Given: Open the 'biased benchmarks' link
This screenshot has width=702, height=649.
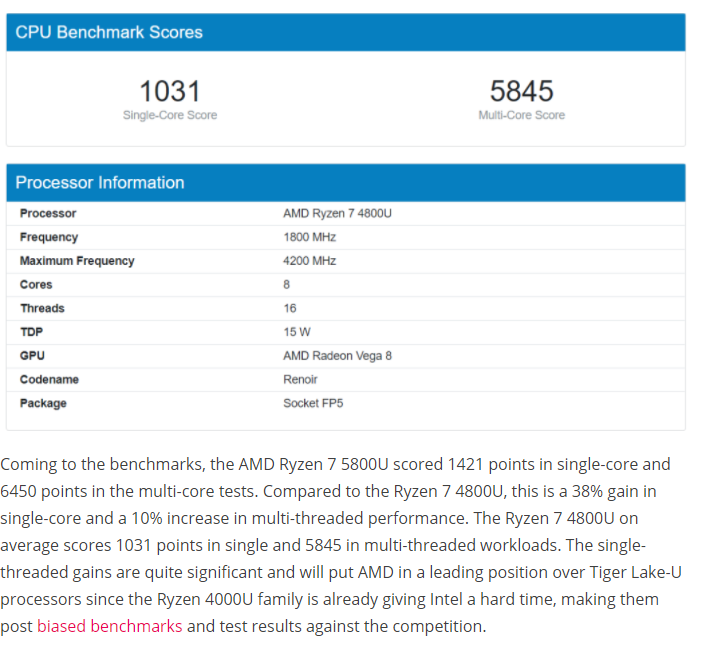Looking at the screenshot, I should pos(110,626).
